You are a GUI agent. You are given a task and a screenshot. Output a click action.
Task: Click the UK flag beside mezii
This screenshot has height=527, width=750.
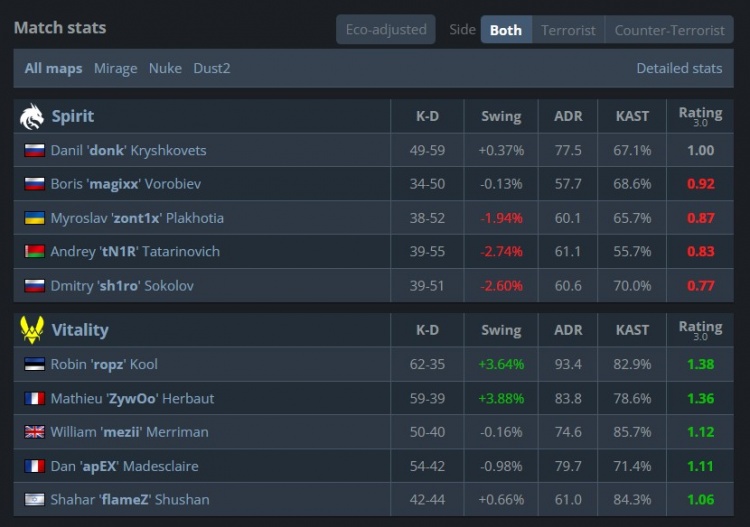(x=35, y=432)
